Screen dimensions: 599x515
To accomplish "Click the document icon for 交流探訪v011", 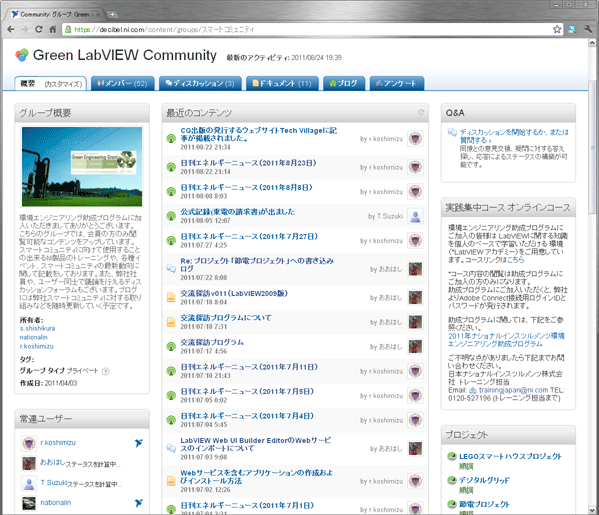I will point(171,297).
